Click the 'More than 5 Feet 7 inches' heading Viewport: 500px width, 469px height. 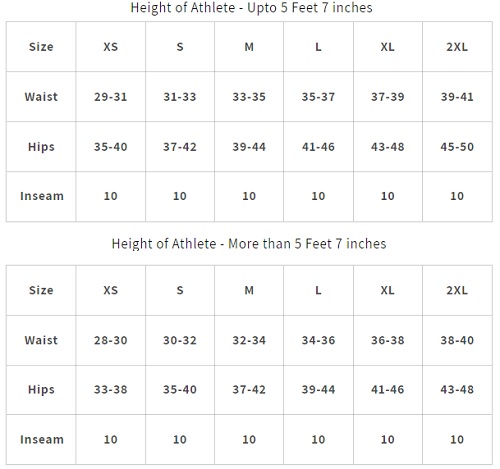249,244
